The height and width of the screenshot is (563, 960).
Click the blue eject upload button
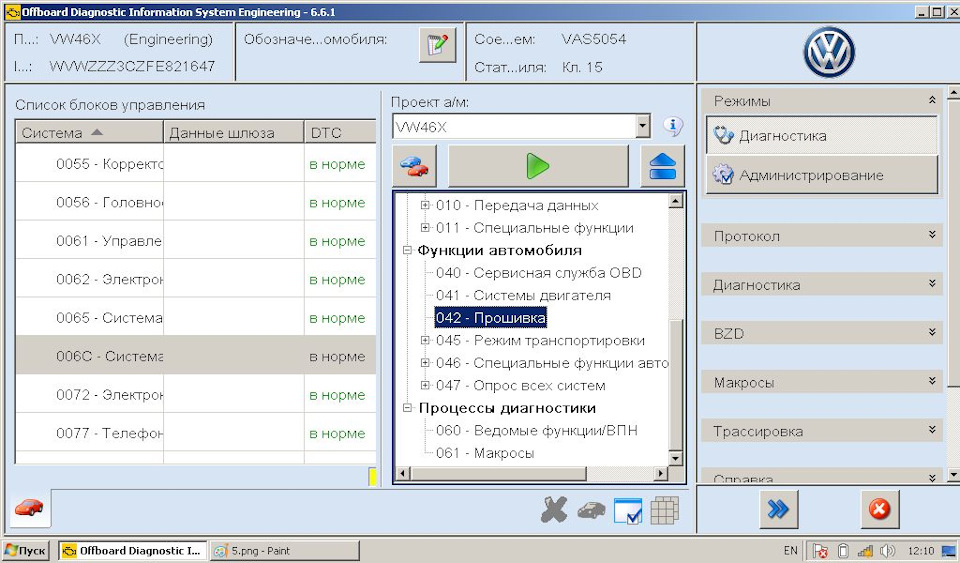click(x=662, y=166)
